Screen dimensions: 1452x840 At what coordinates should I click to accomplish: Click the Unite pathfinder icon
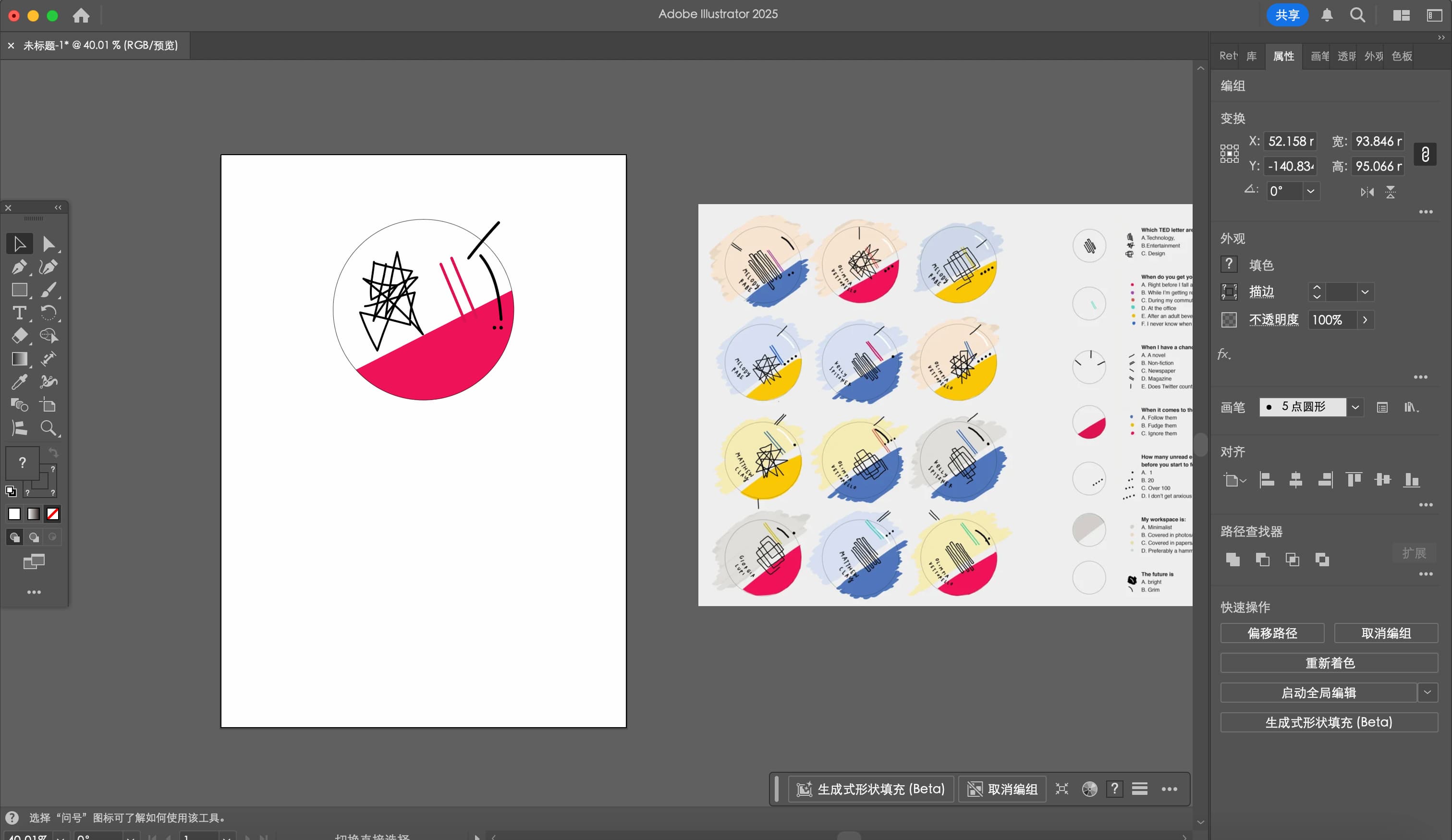1232,559
